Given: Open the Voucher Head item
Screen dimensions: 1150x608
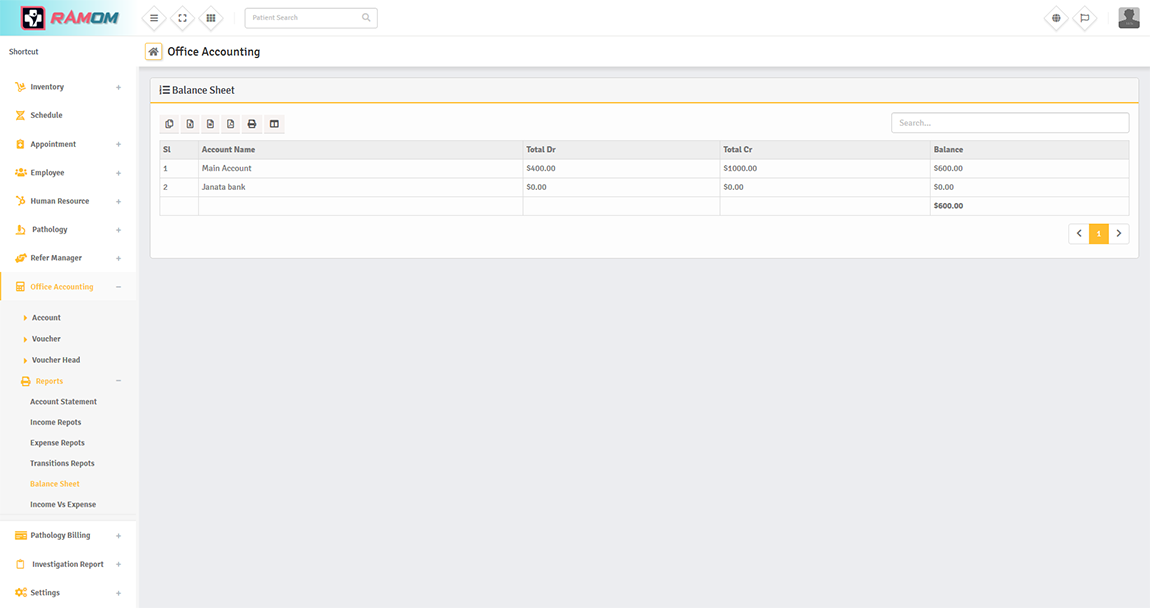Looking at the screenshot, I should point(56,360).
